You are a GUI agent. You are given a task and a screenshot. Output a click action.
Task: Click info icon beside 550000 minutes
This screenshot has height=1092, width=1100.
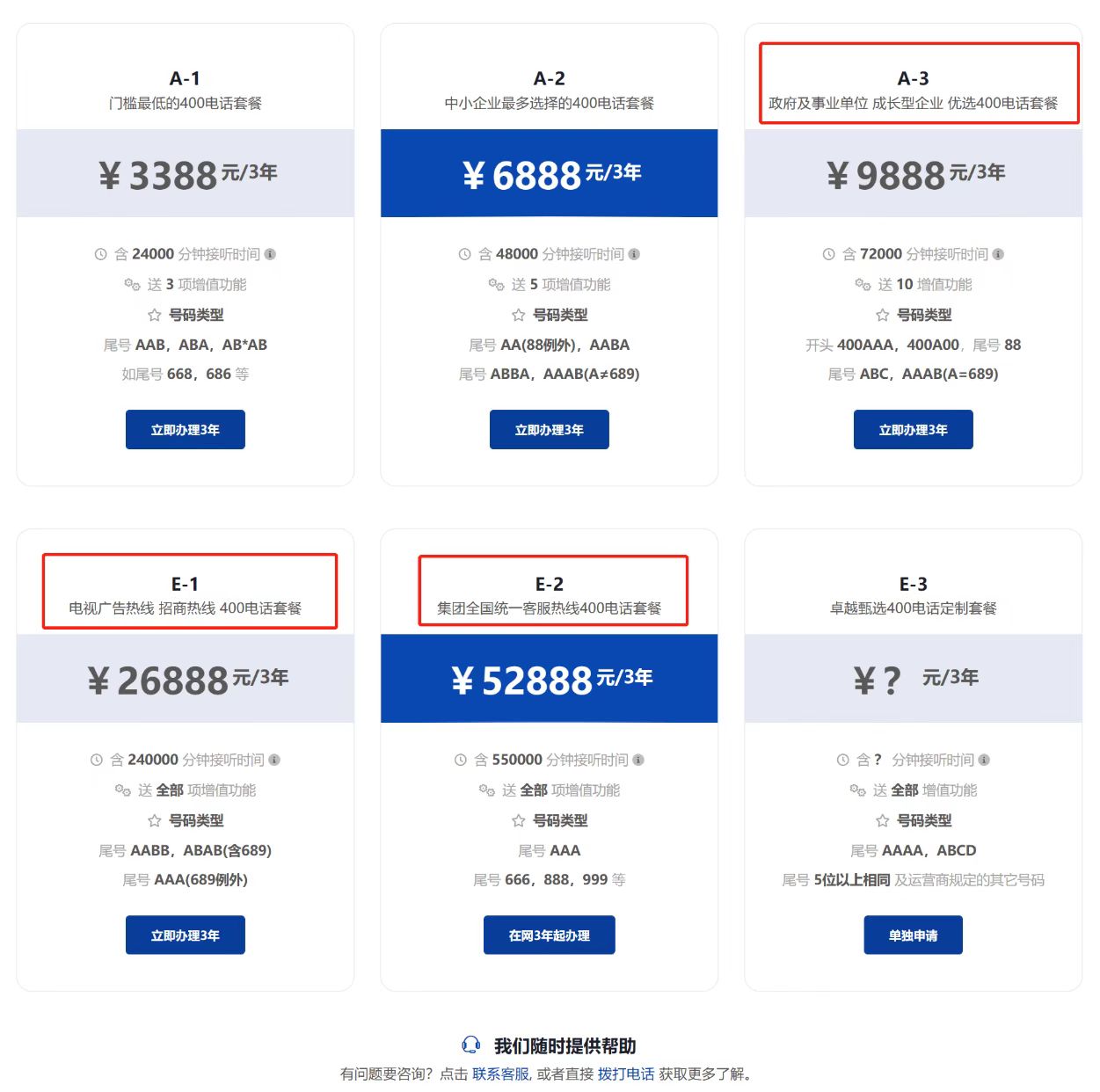click(x=638, y=760)
